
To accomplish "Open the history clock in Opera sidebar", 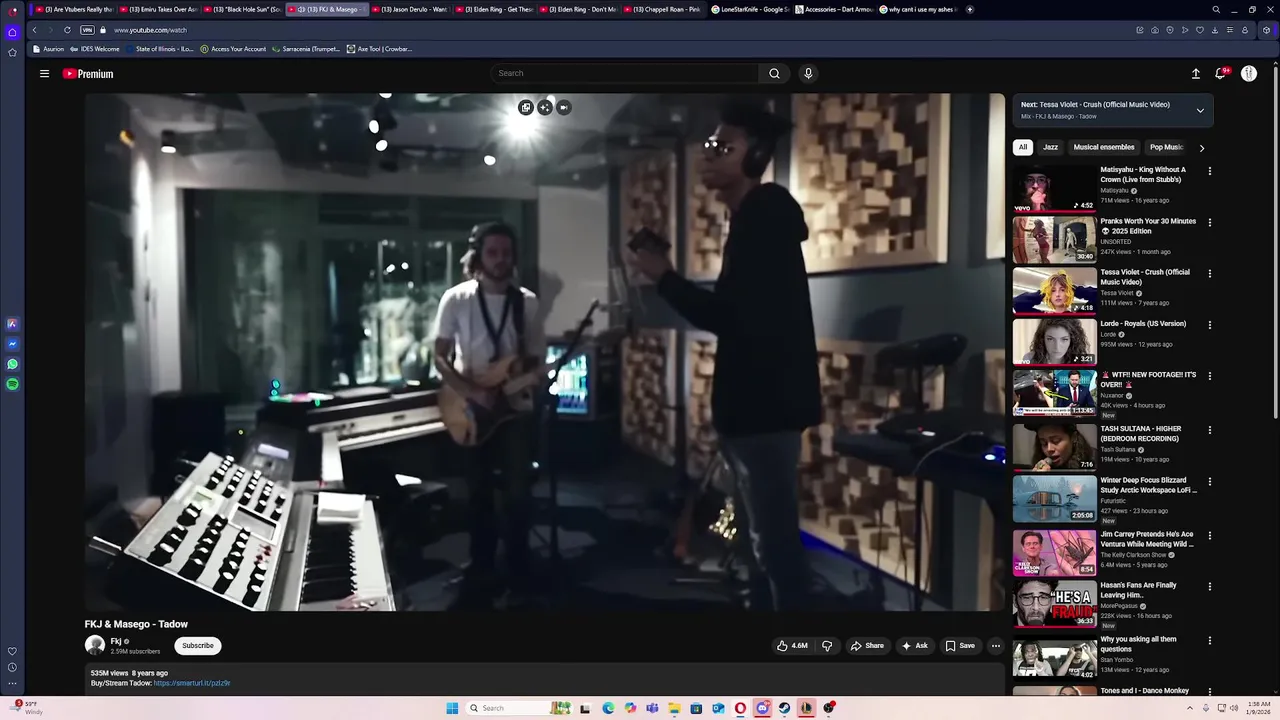I will pos(12,667).
